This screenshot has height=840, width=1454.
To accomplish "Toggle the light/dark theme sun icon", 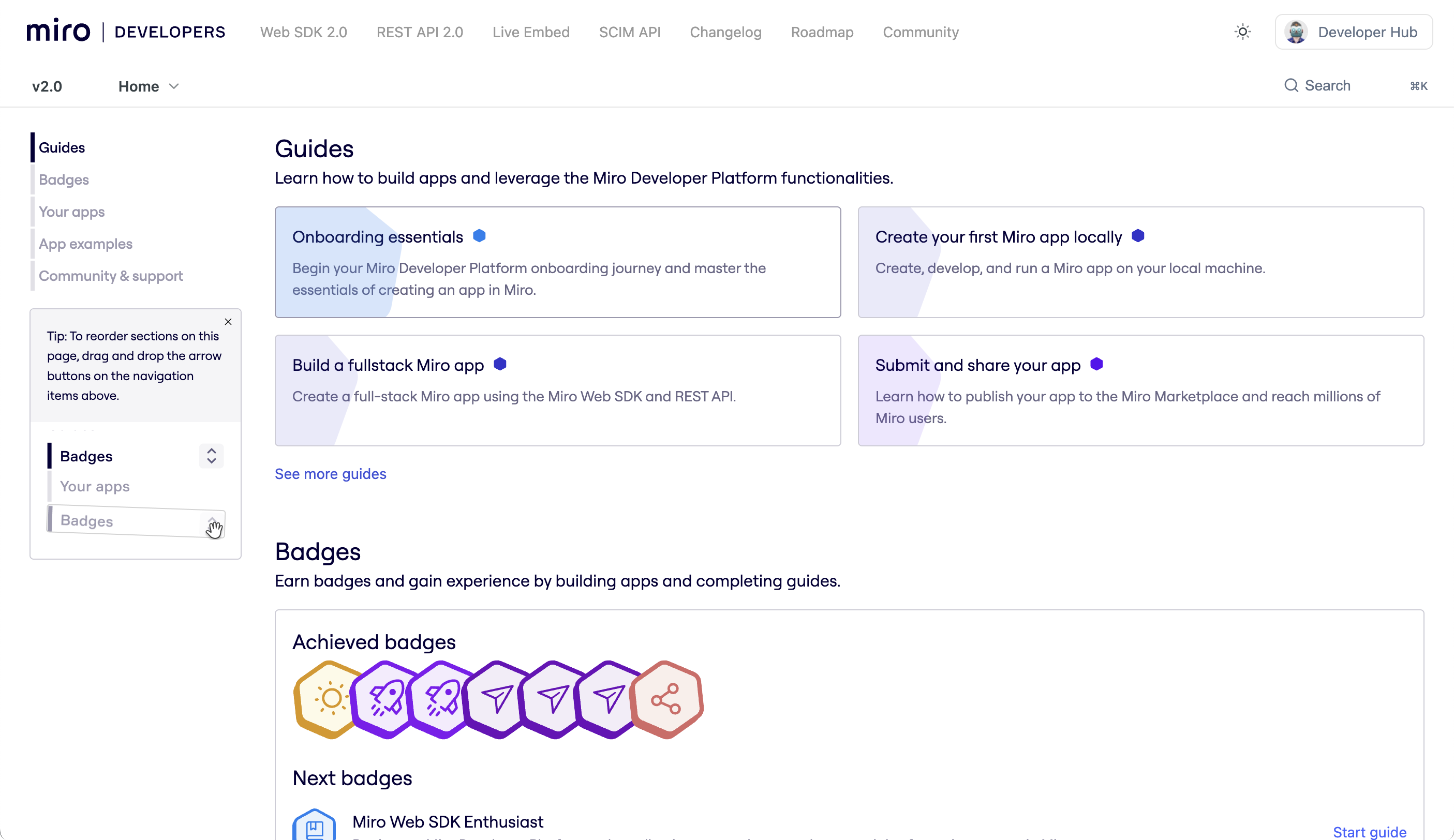I will (1242, 32).
